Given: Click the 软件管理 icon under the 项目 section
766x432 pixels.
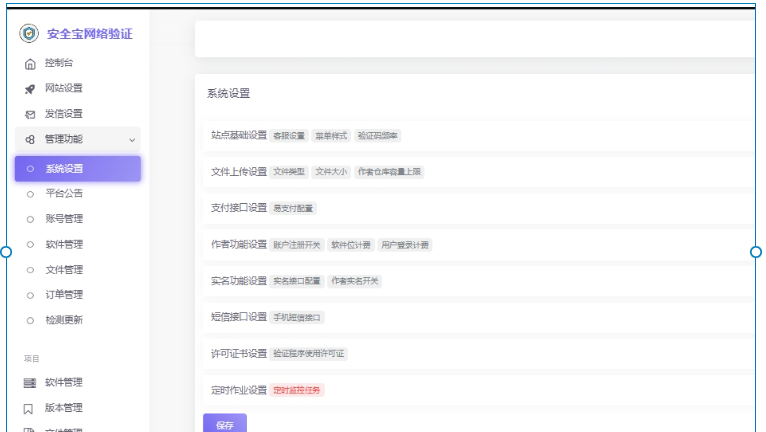Looking at the screenshot, I should click(x=30, y=382).
